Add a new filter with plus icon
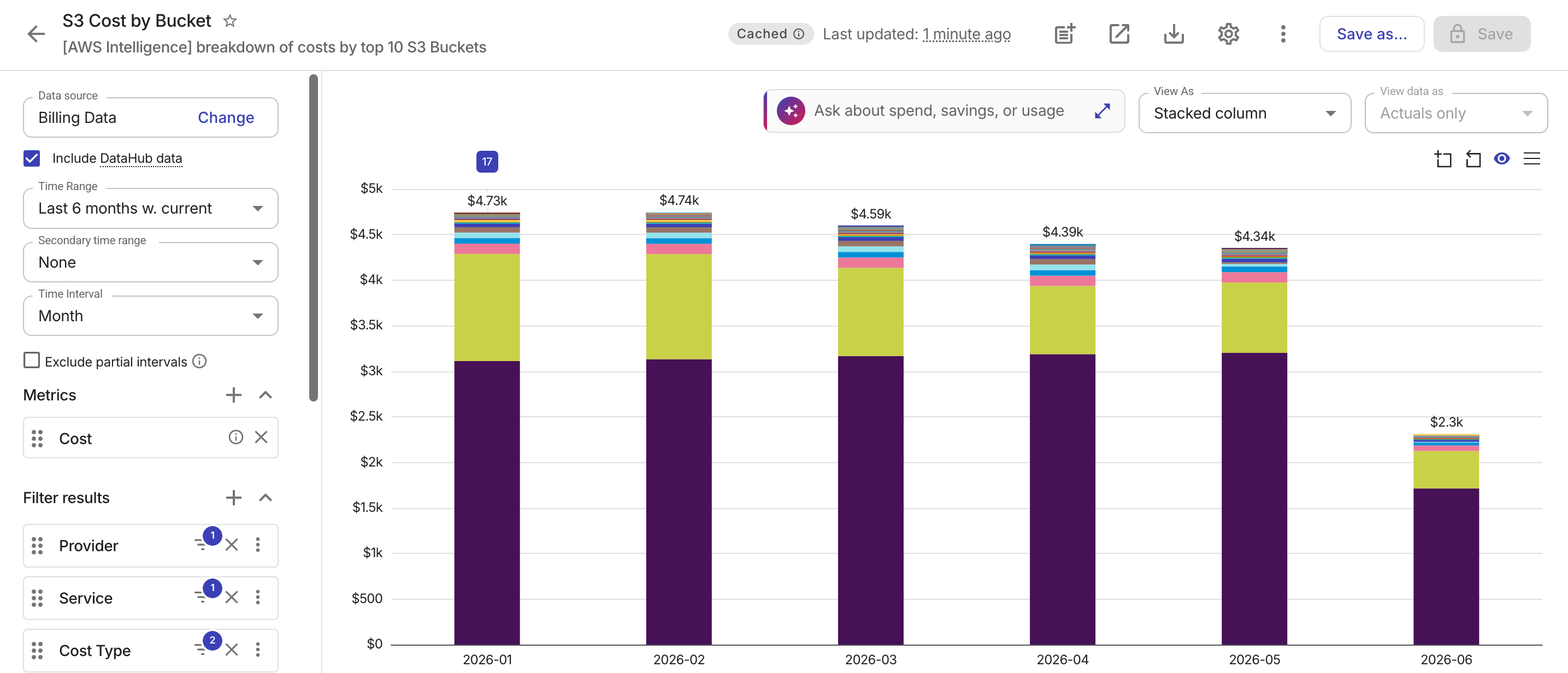 coord(234,498)
